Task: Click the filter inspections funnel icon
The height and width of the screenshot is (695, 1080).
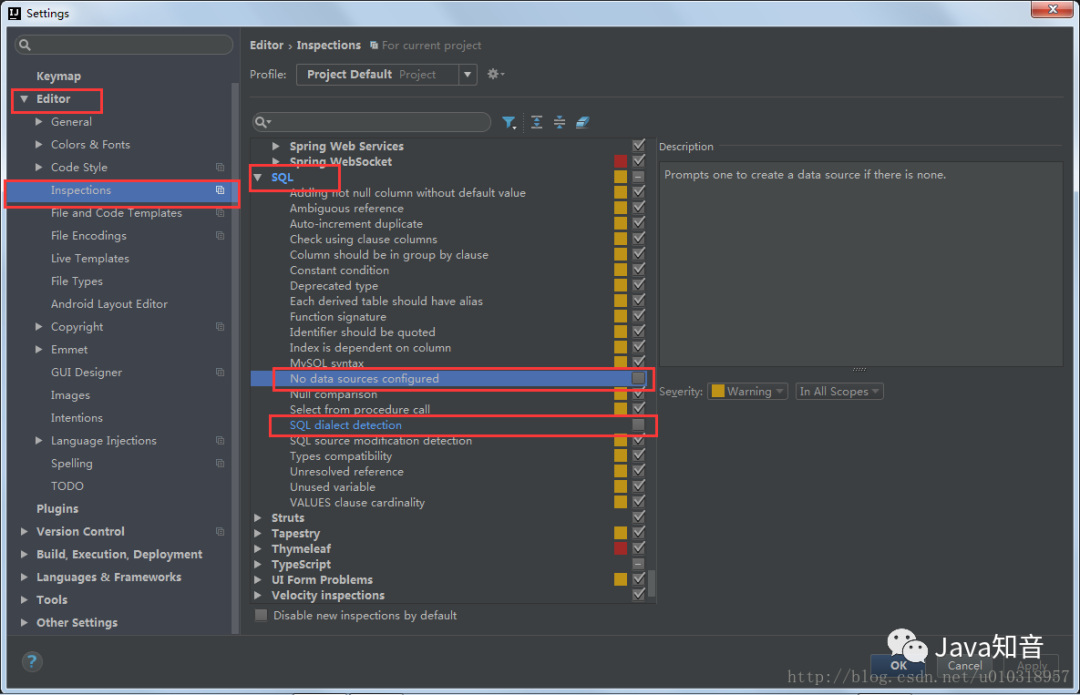Action: pyautogui.click(x=508, y=123)
